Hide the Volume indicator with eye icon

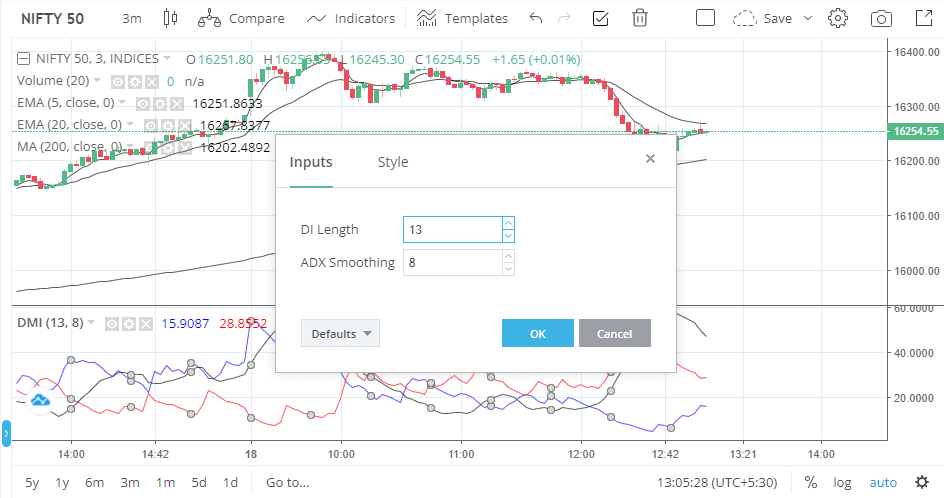coord(118,82)
